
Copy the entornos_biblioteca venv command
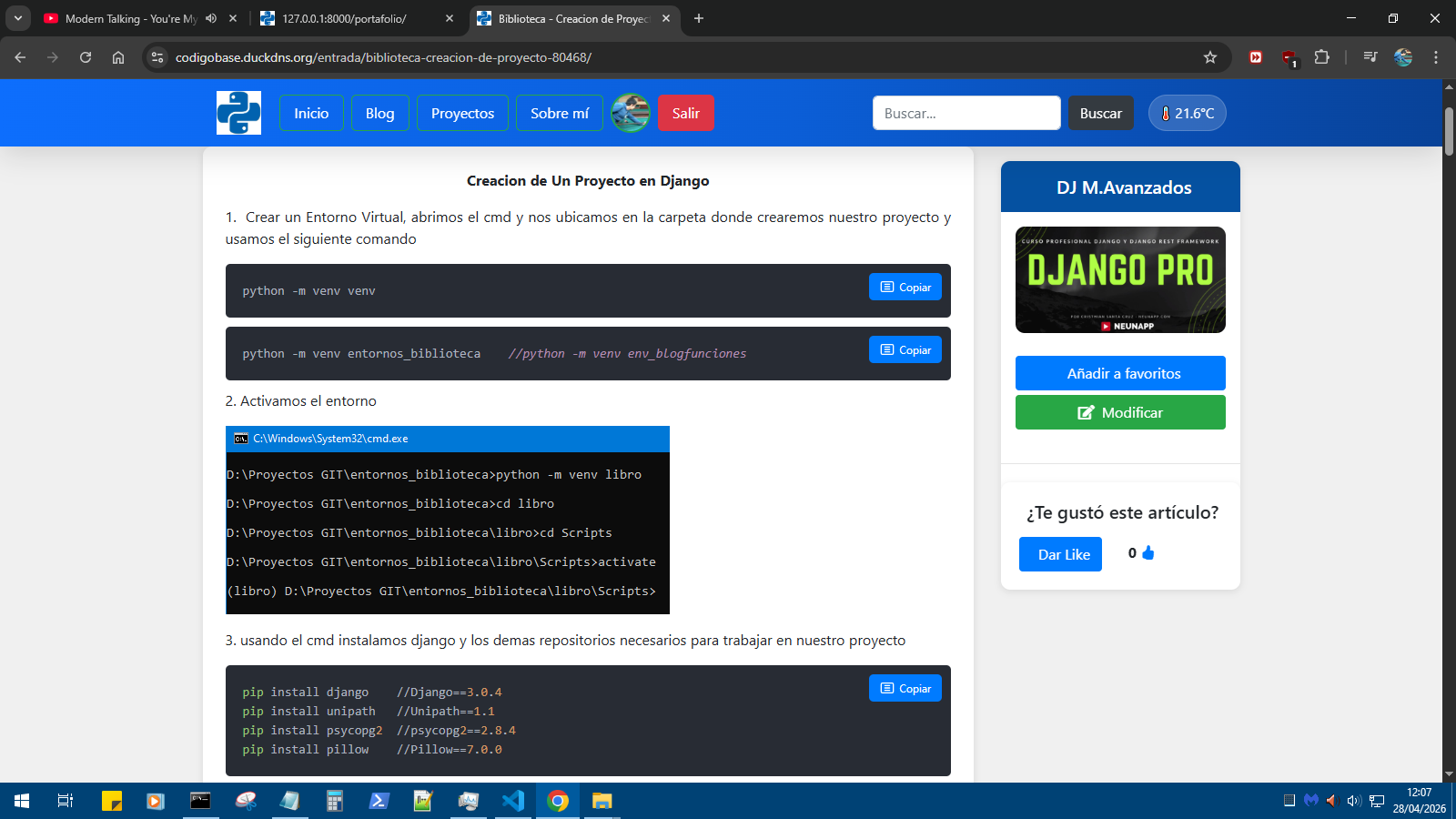[905, 349]
